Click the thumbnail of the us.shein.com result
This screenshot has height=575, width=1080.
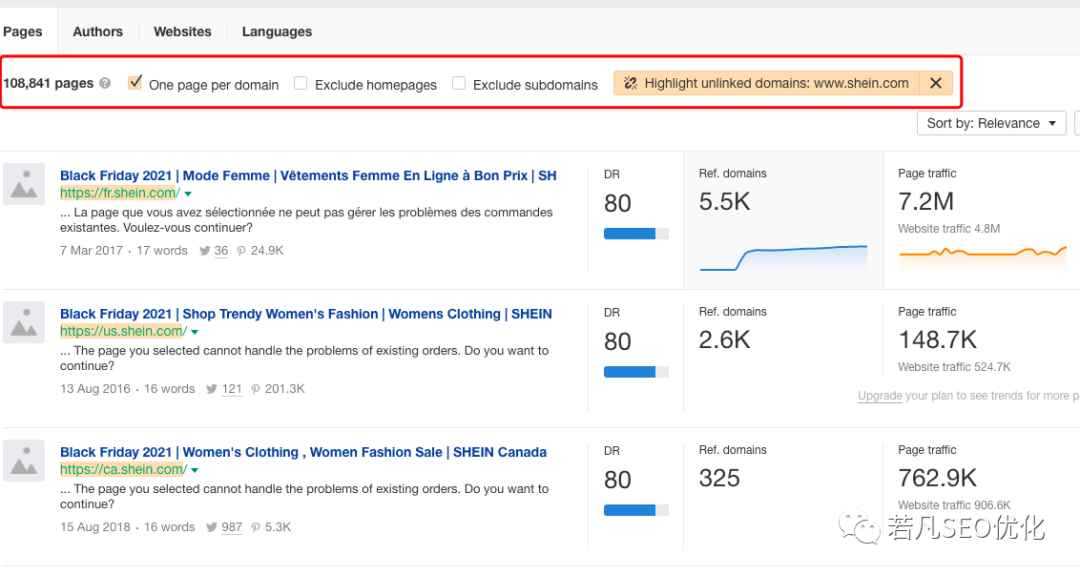click(x=23, y=322)
